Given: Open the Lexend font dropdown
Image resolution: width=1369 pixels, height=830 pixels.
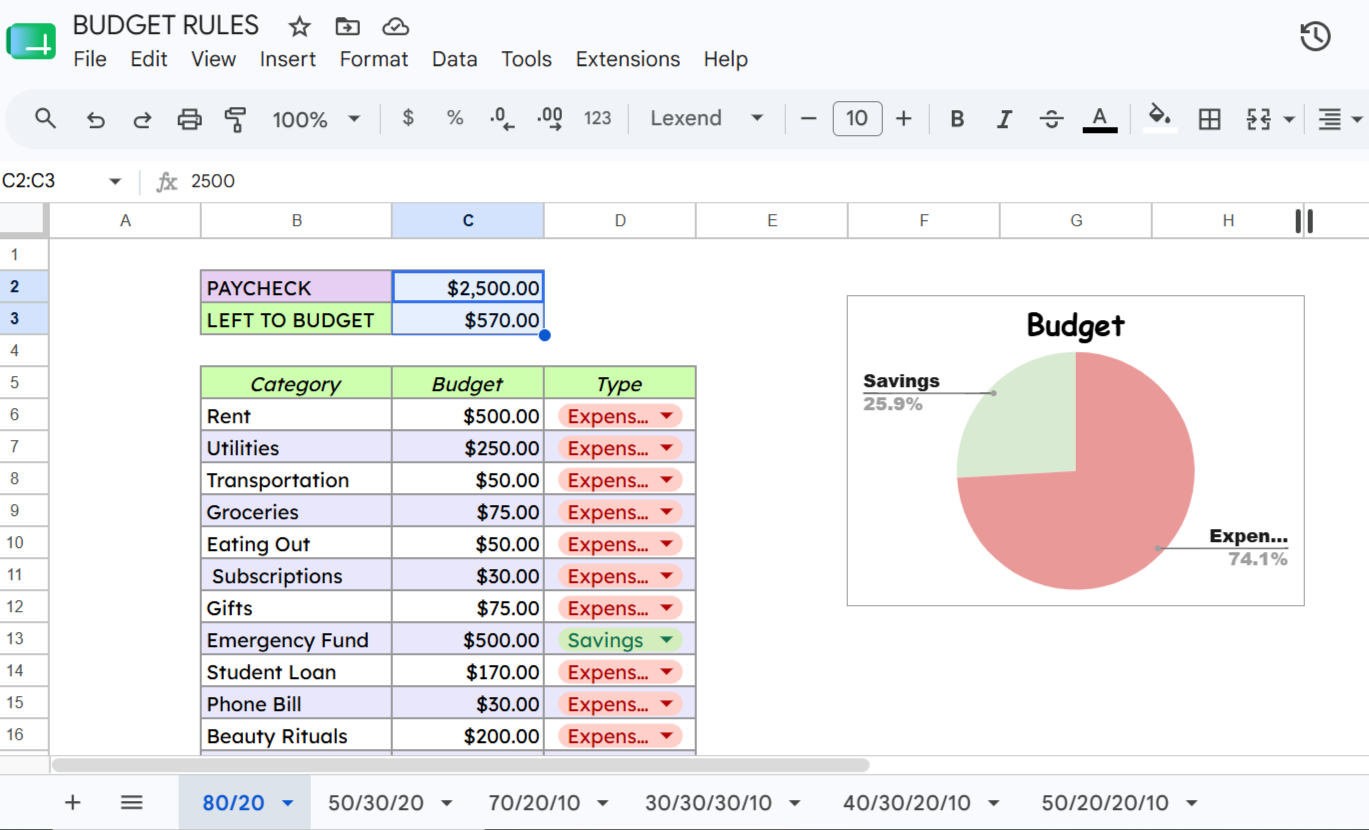Looking at the screenshot, I should [x=707, y=118].
